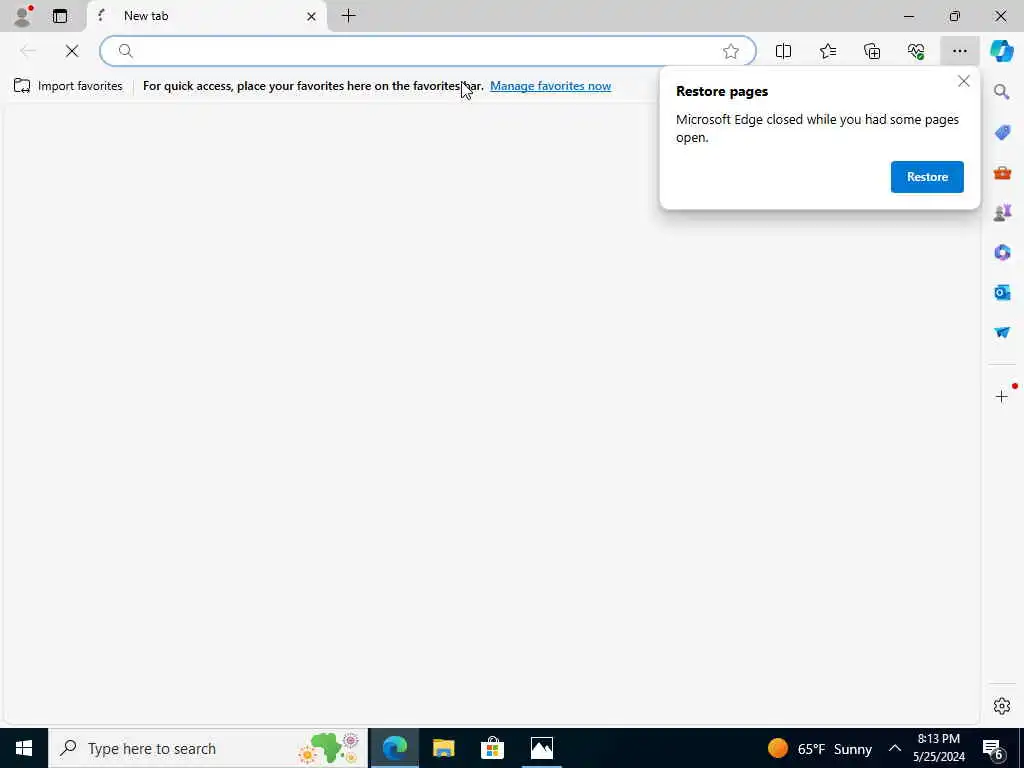The width and height of the screenshot is (1024, 768).
Task: Click the Restore button
Action: pyautogui.click(x=927, y=177)
